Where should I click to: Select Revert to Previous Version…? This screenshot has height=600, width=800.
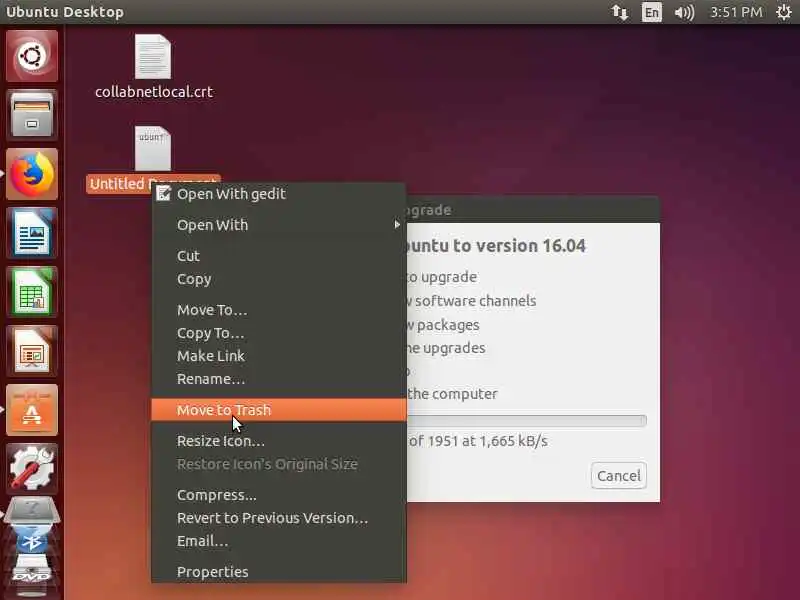[279, 518]
